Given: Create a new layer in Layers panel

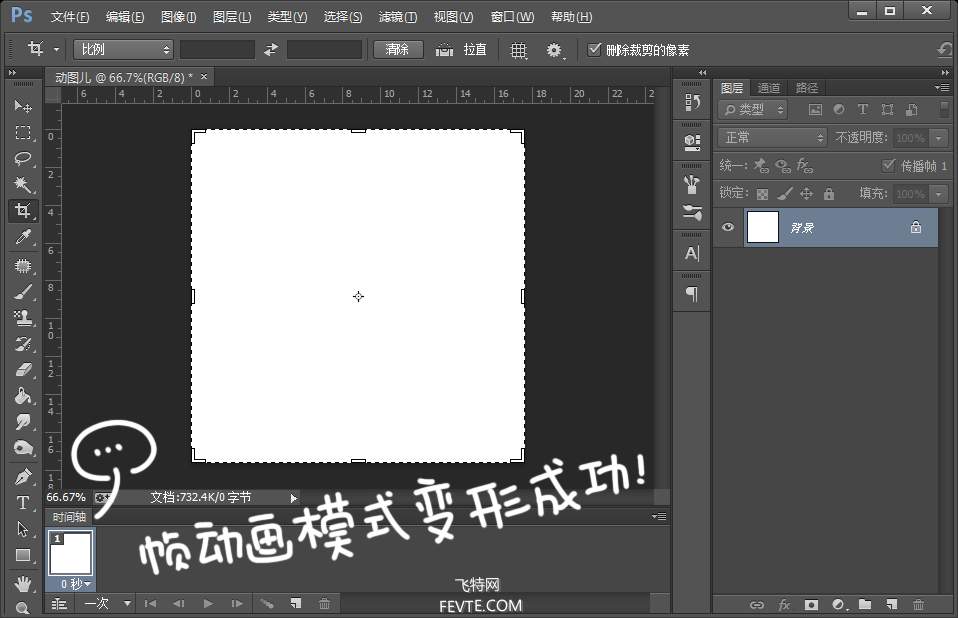Looking at the screenshot, I should point(892,604).
